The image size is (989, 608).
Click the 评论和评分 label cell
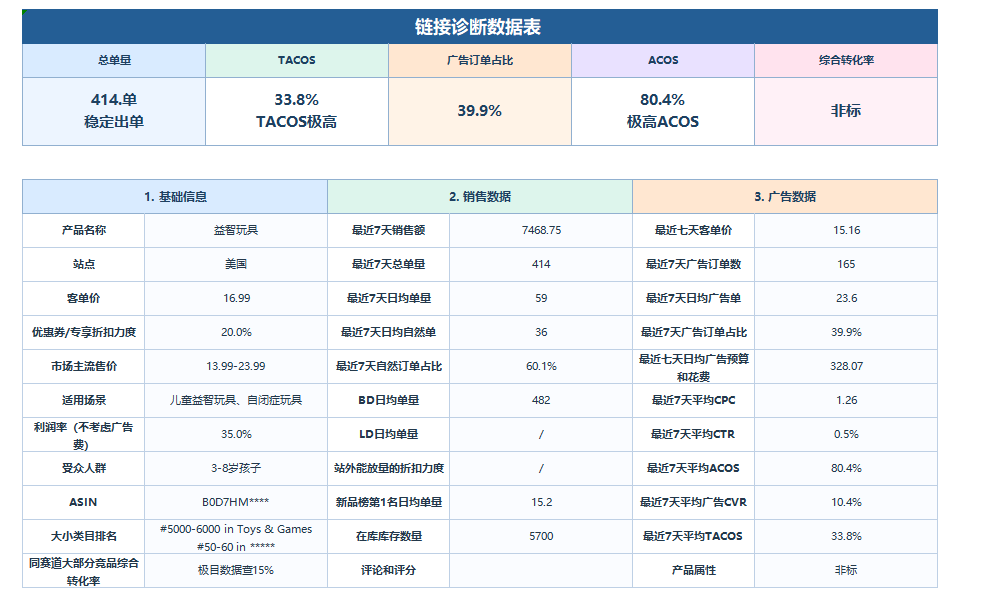(x=389, y=571)
